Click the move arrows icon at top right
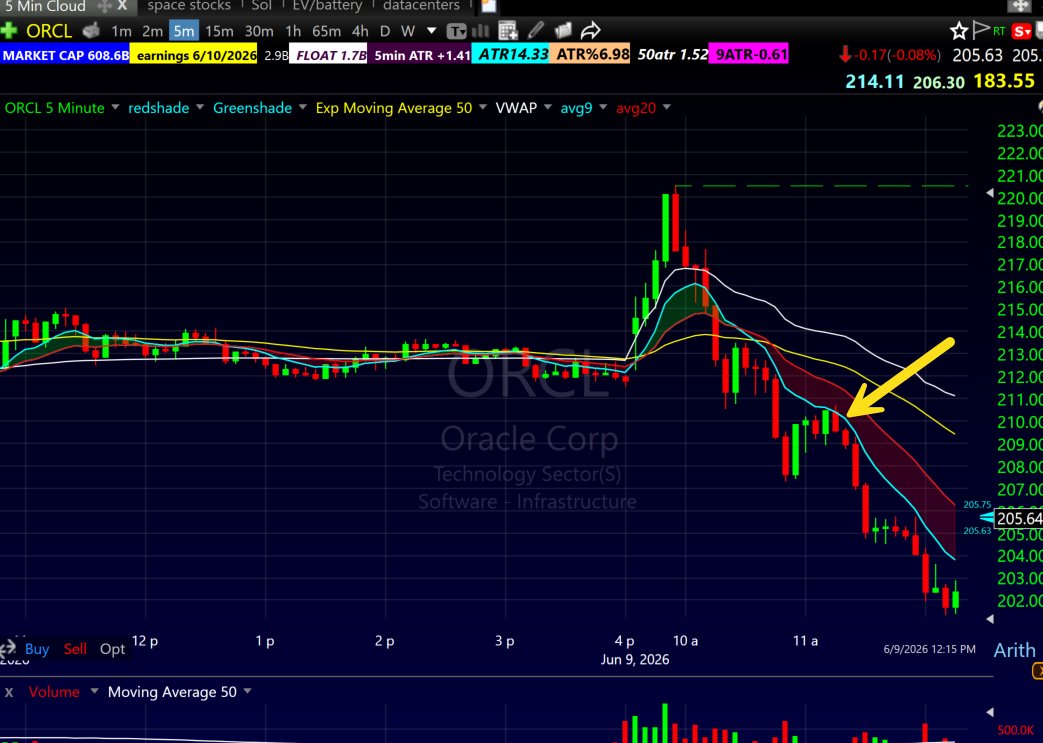 1018,6
